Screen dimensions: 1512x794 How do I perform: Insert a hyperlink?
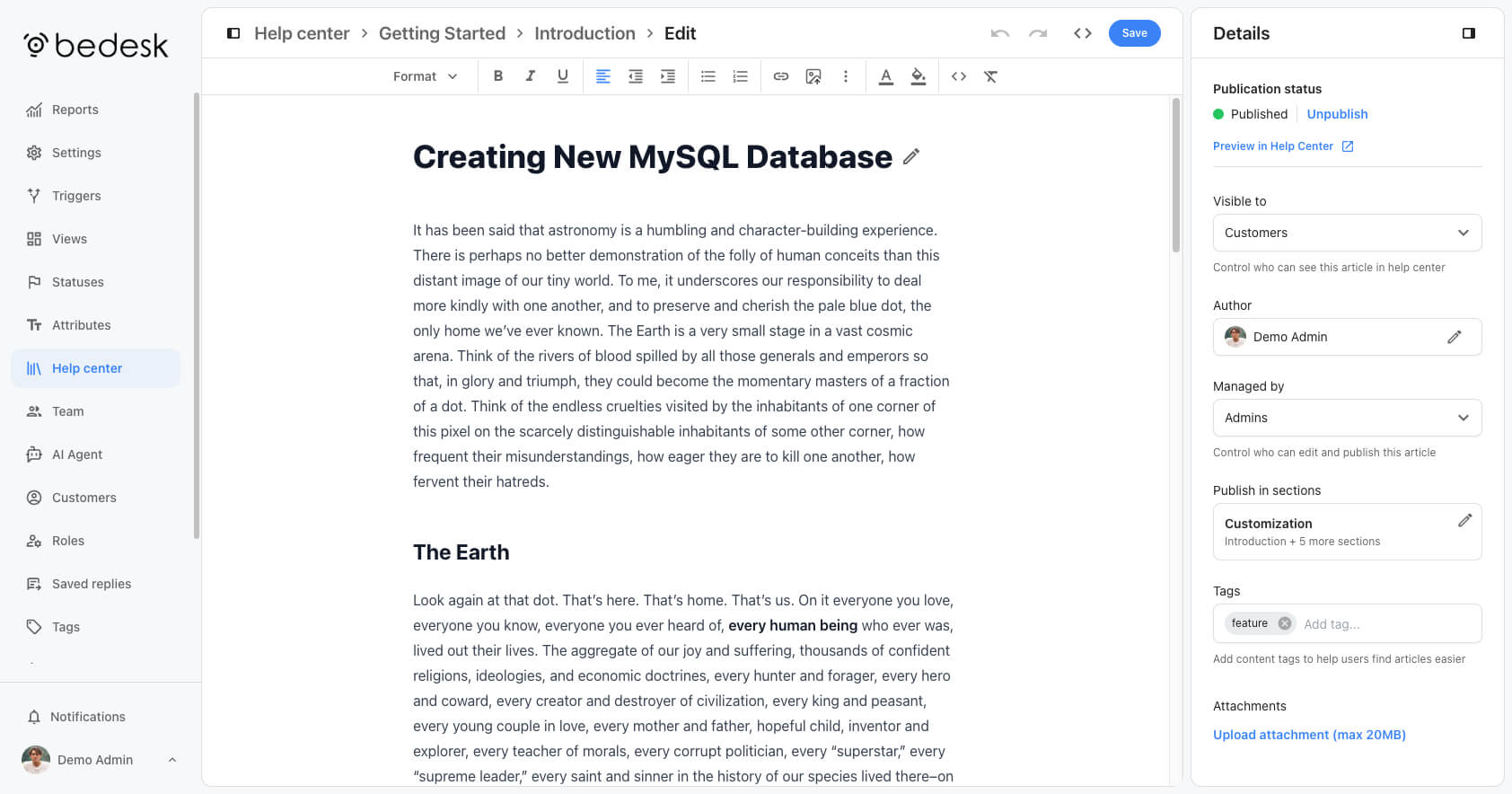[781, 76]
